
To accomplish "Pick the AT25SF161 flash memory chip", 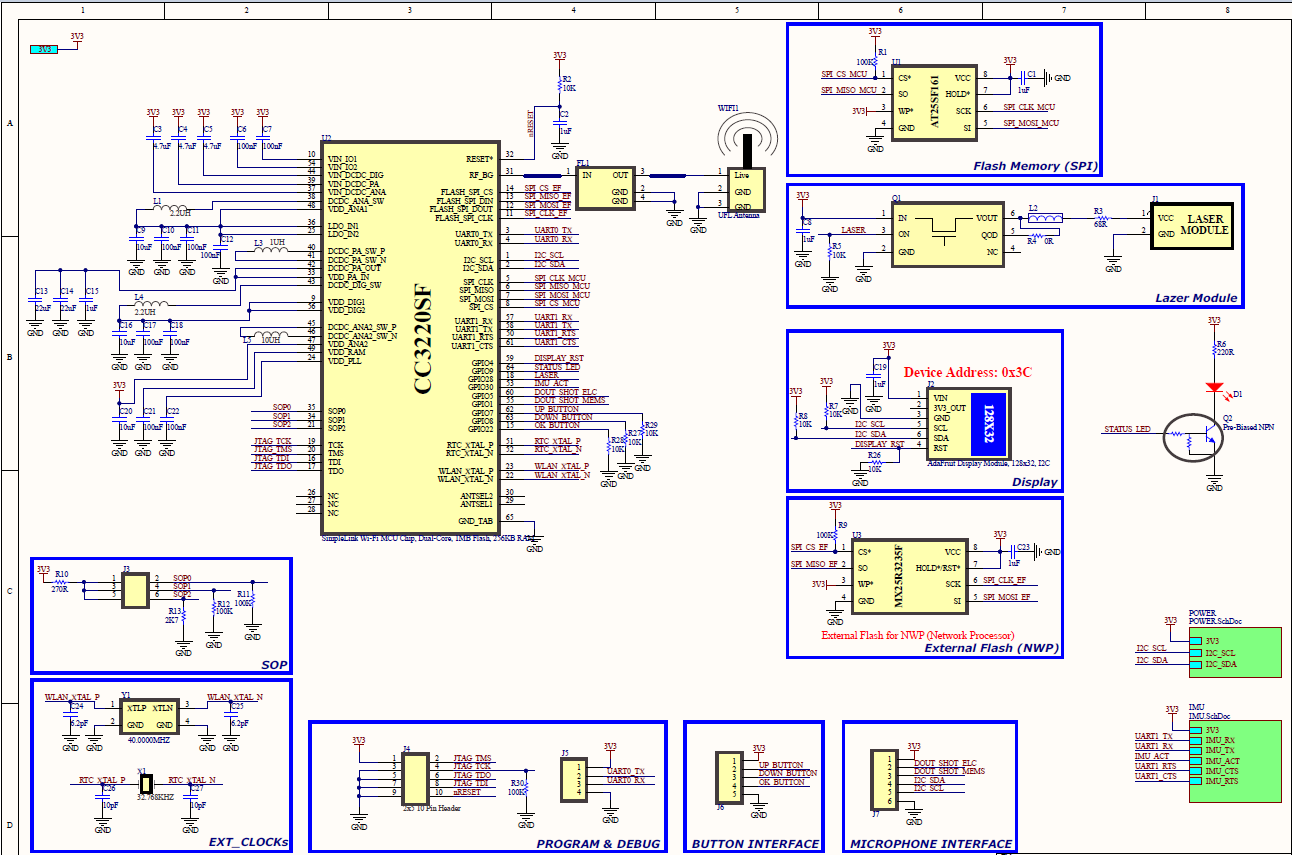I will [934, 102].
